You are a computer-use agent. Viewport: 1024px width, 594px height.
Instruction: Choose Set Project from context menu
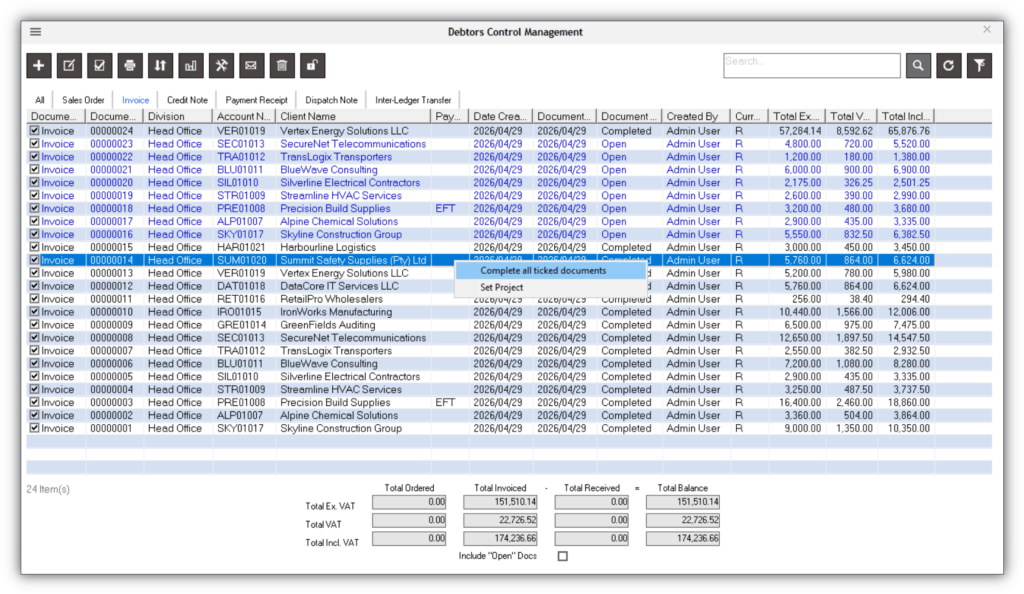tap(550, 287)
